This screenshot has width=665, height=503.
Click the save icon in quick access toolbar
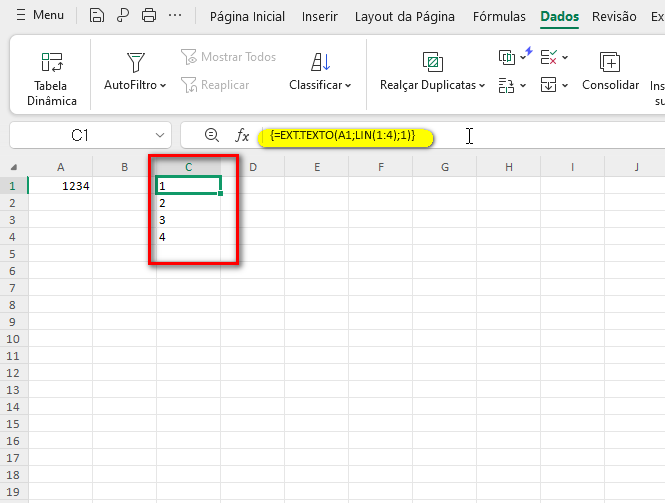[97, 16]
